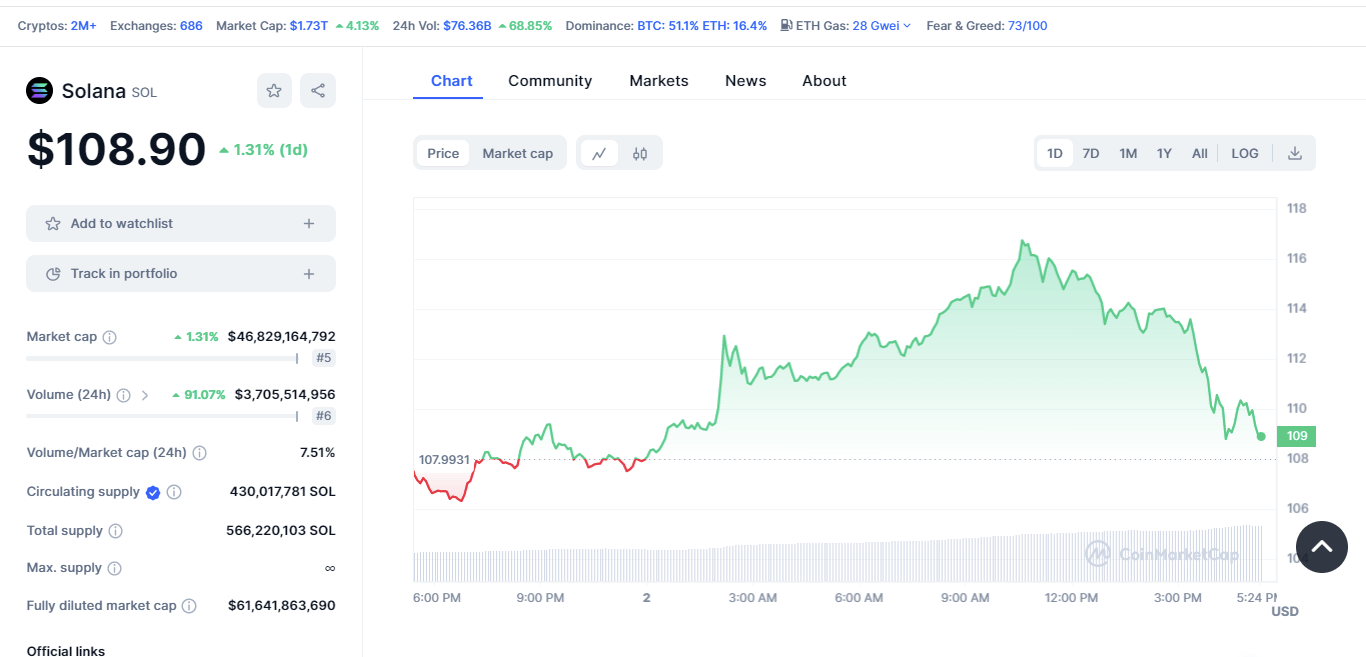Open the Markets tab

pos(659,81)
